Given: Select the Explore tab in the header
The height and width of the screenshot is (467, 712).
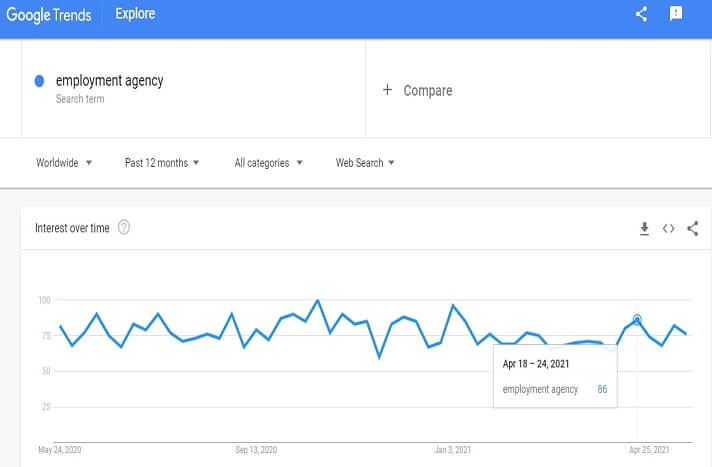Looking at the screenshot, I should click(135, 15).
